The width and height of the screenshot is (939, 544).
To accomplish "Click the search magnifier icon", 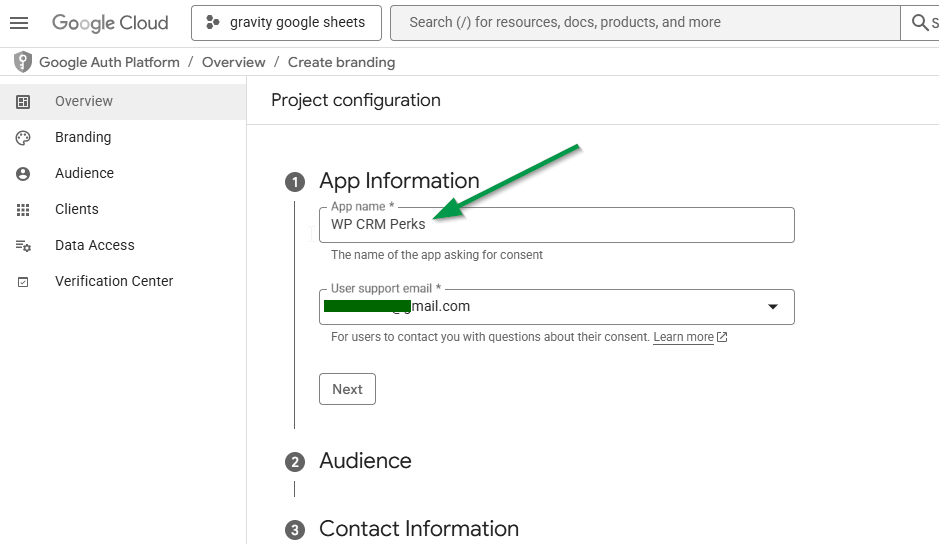I will pyautogui.click(x=919, y=23).
